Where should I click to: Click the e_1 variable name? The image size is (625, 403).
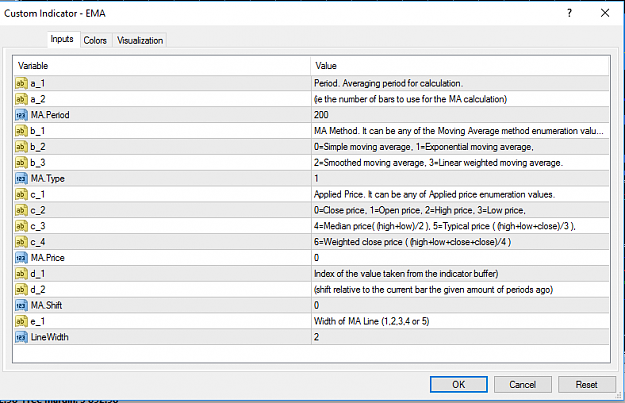(x=38, y=321)
